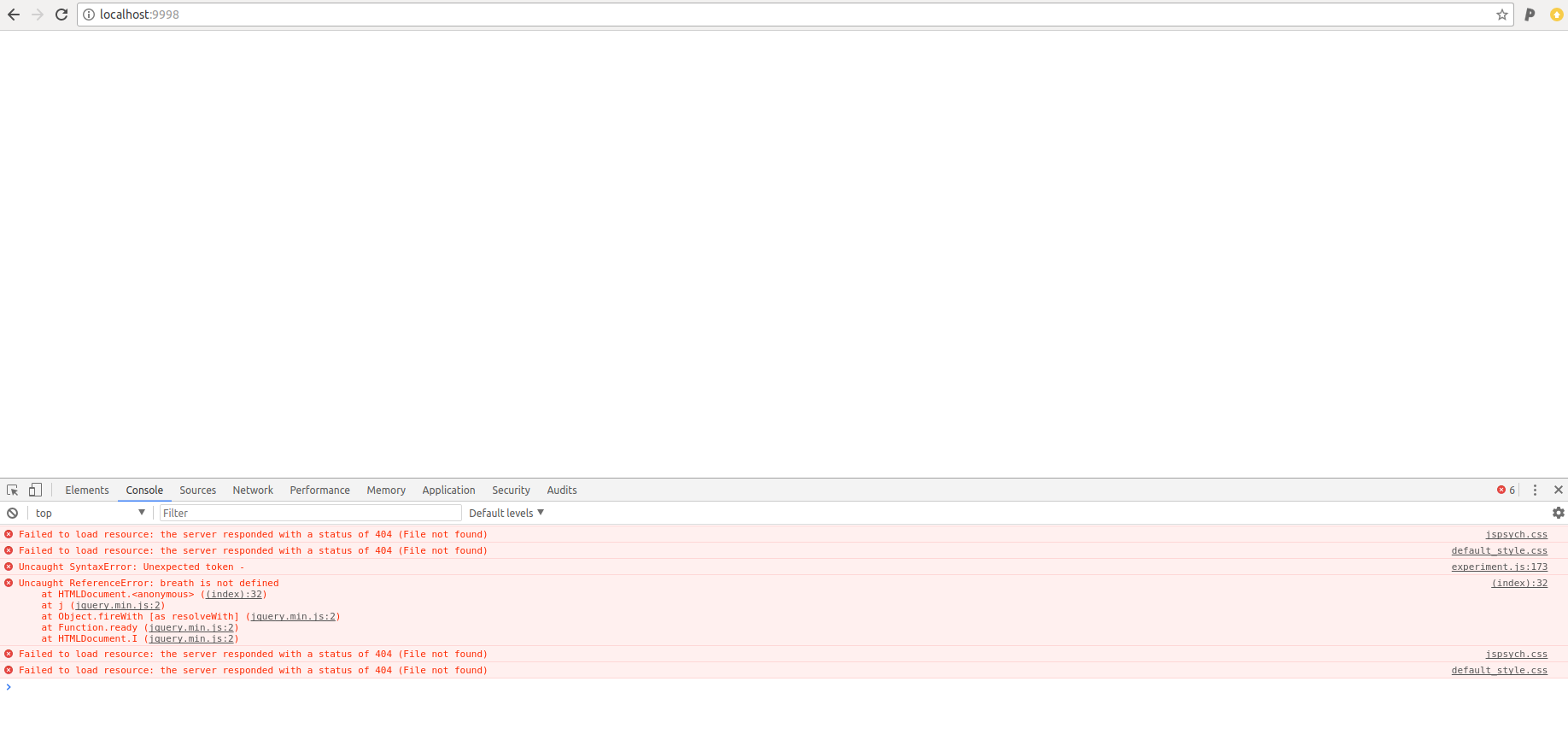Click the localhost:9998 address bar
The width and height of the screenshot is (1568, 746).
pyautogui.click(x=794, y=15)
